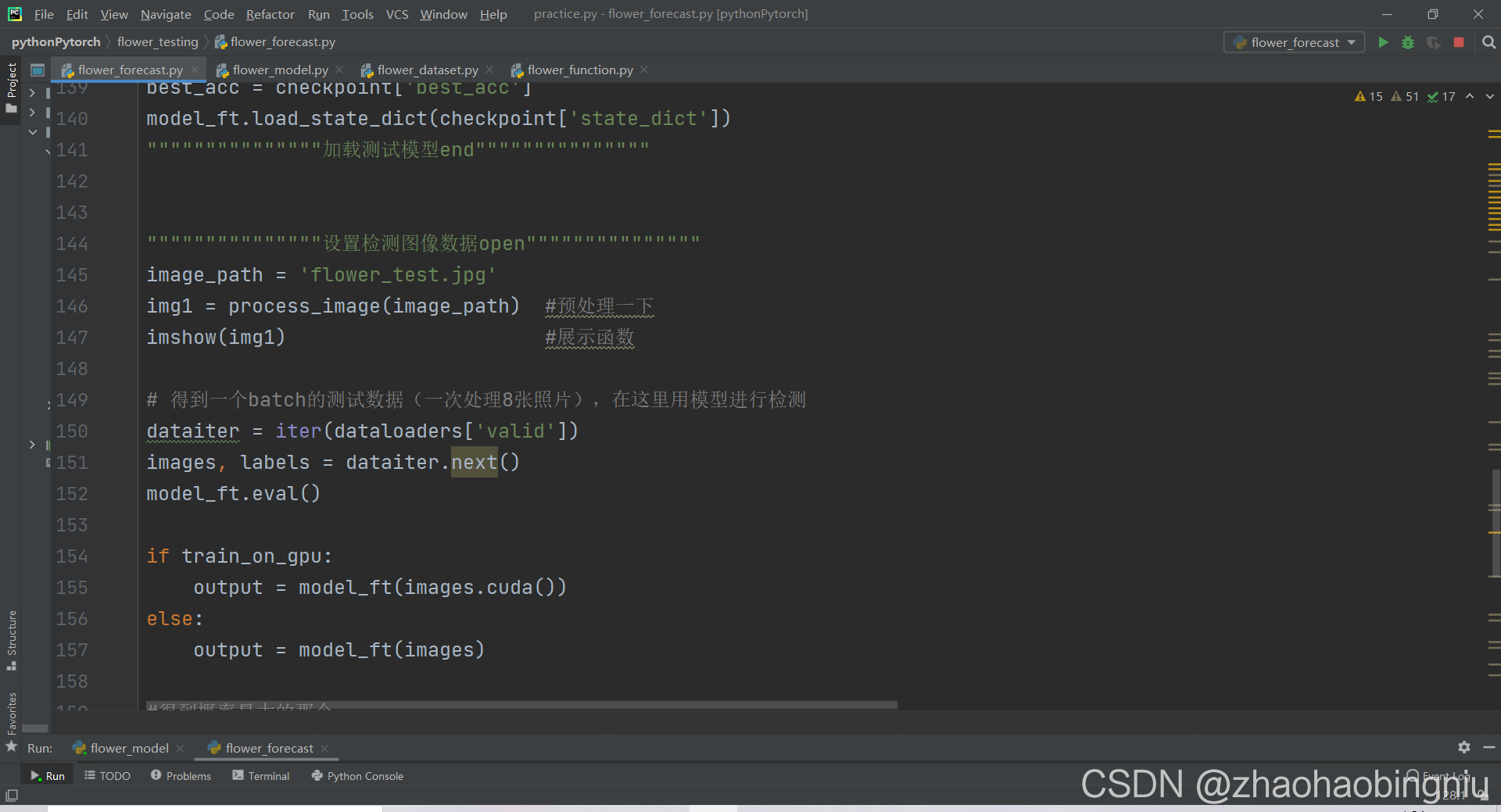Click the editor vertical scrollbar thumb

(x=1495, y=524)
